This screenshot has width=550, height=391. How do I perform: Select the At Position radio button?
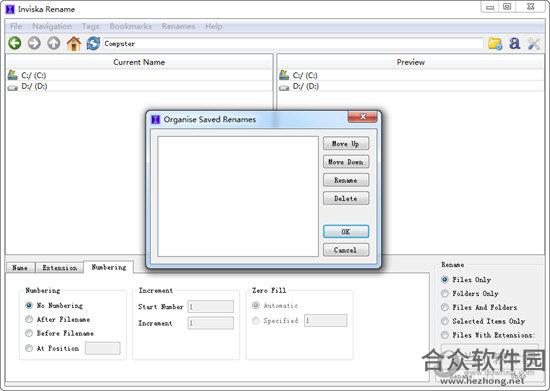29,348
